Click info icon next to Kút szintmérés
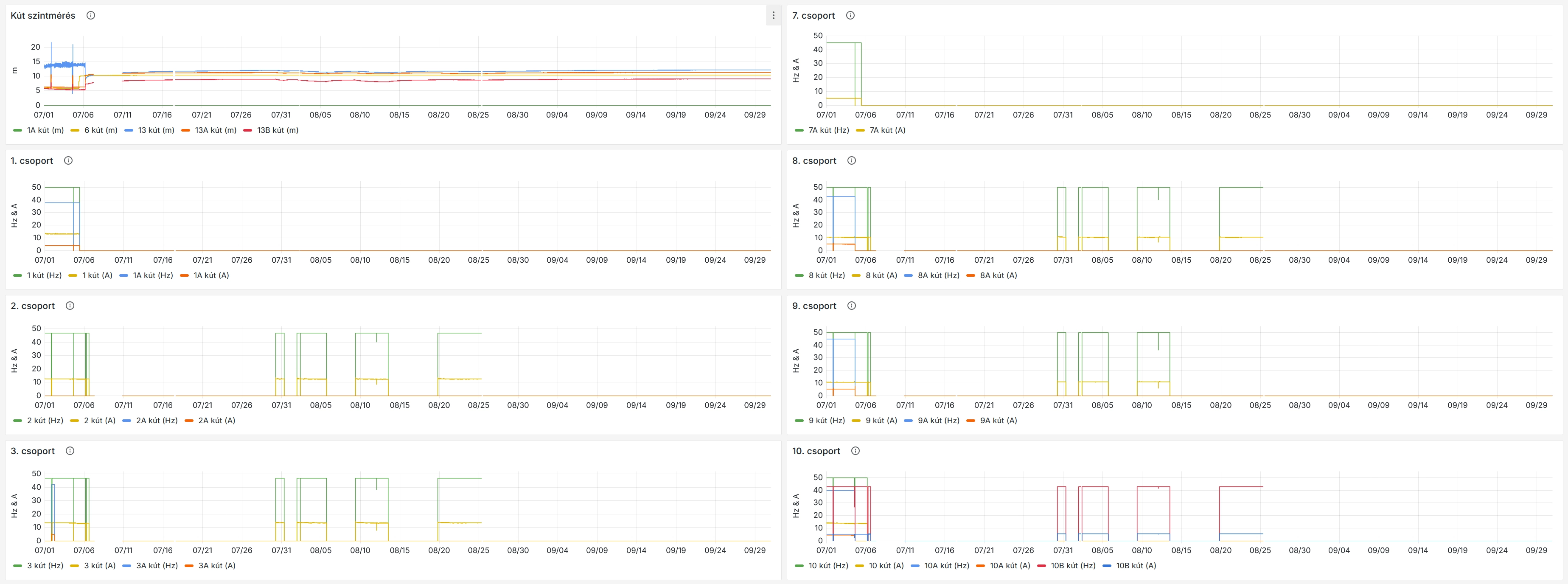This screenshot has width=1568, height=584. [91, 16]
